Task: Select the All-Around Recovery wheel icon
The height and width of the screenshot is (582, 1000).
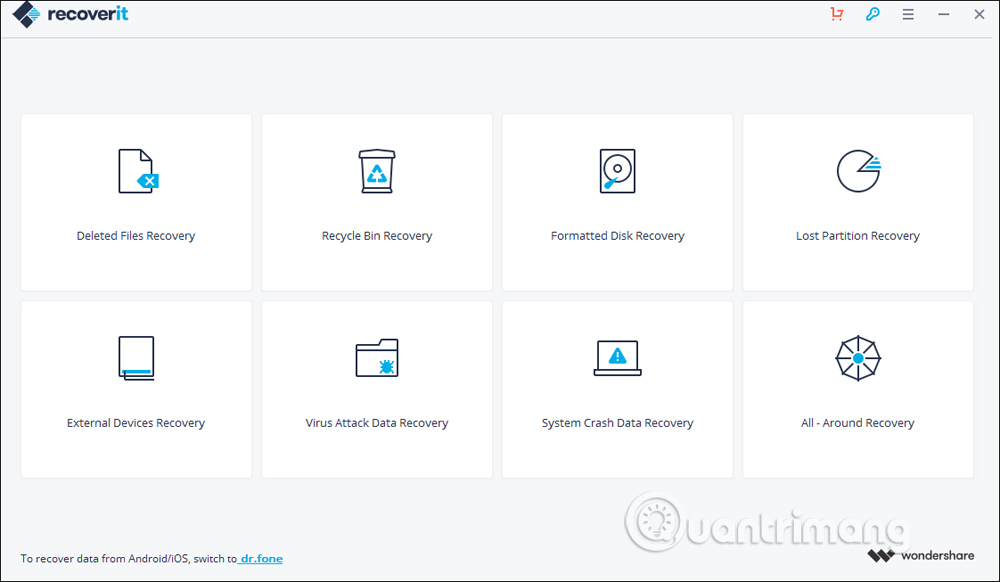Action: pos(858,357)
